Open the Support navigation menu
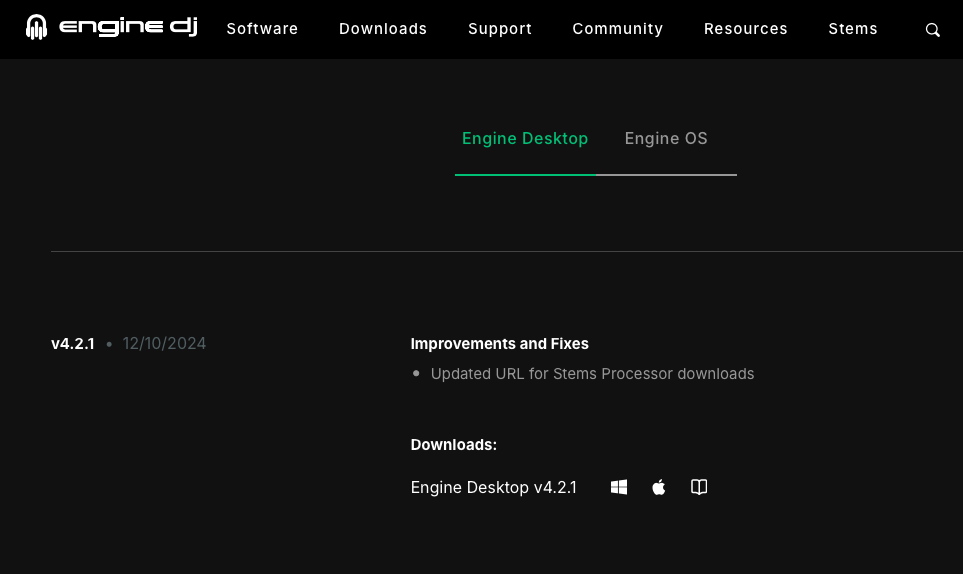The width and height of the screenshot is (963, 574). [x=500, y=29]
